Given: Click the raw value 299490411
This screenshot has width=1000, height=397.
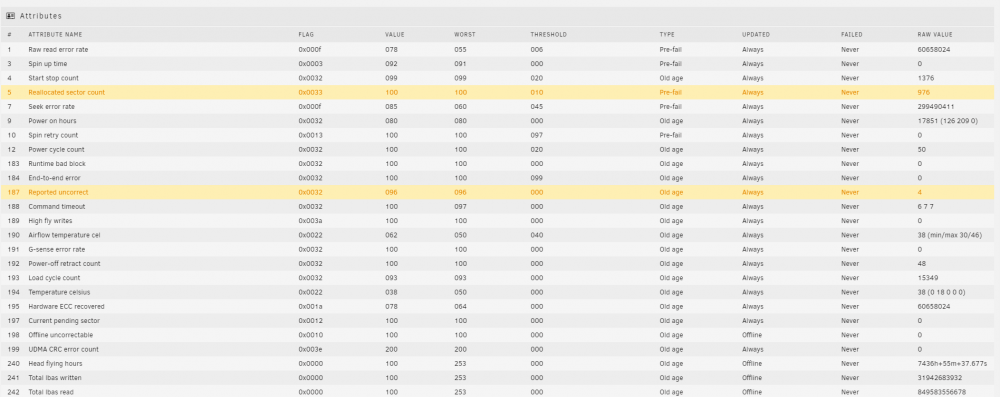Looking at the screenshot, I should (x=936, y=107).
